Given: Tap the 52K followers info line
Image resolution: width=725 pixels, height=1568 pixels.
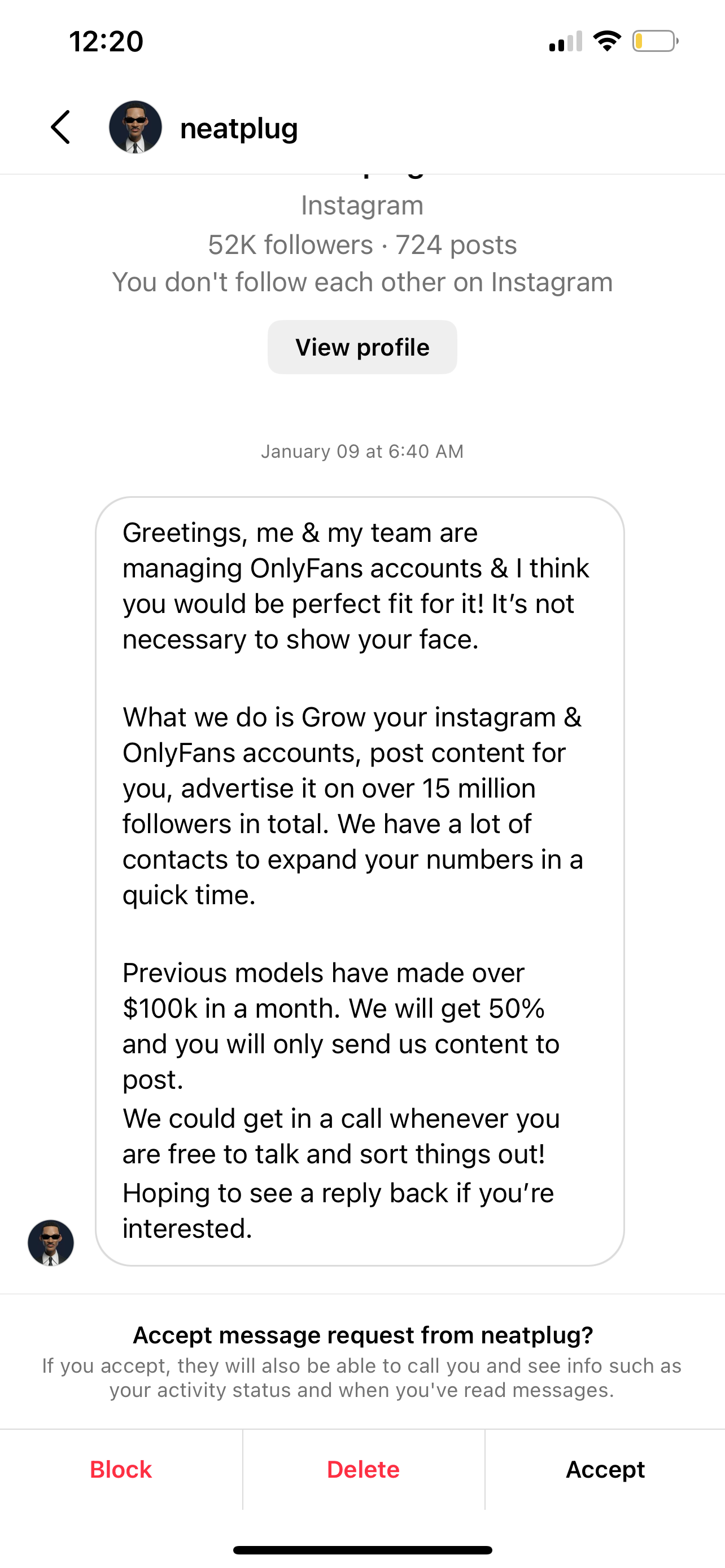Looking at the screenshot, I should [x=362, y=245].
